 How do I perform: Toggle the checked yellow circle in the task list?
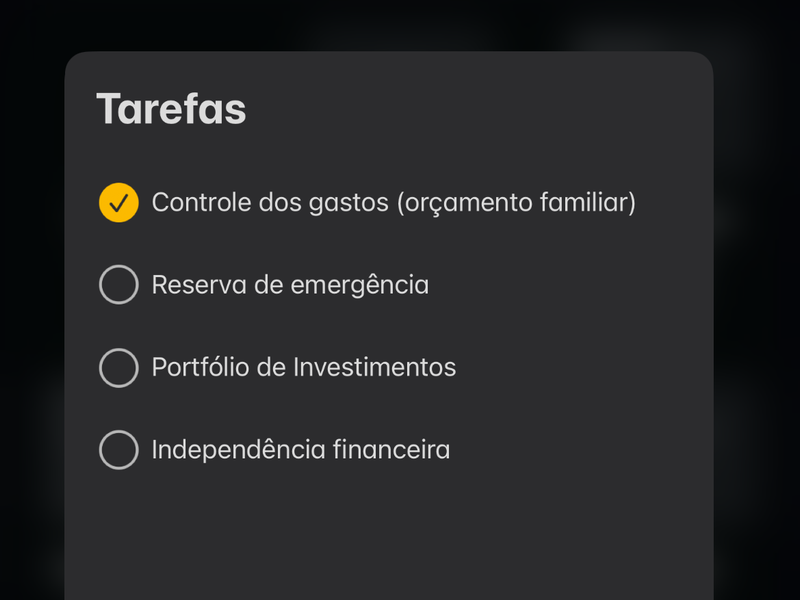(x=119, y=203)
